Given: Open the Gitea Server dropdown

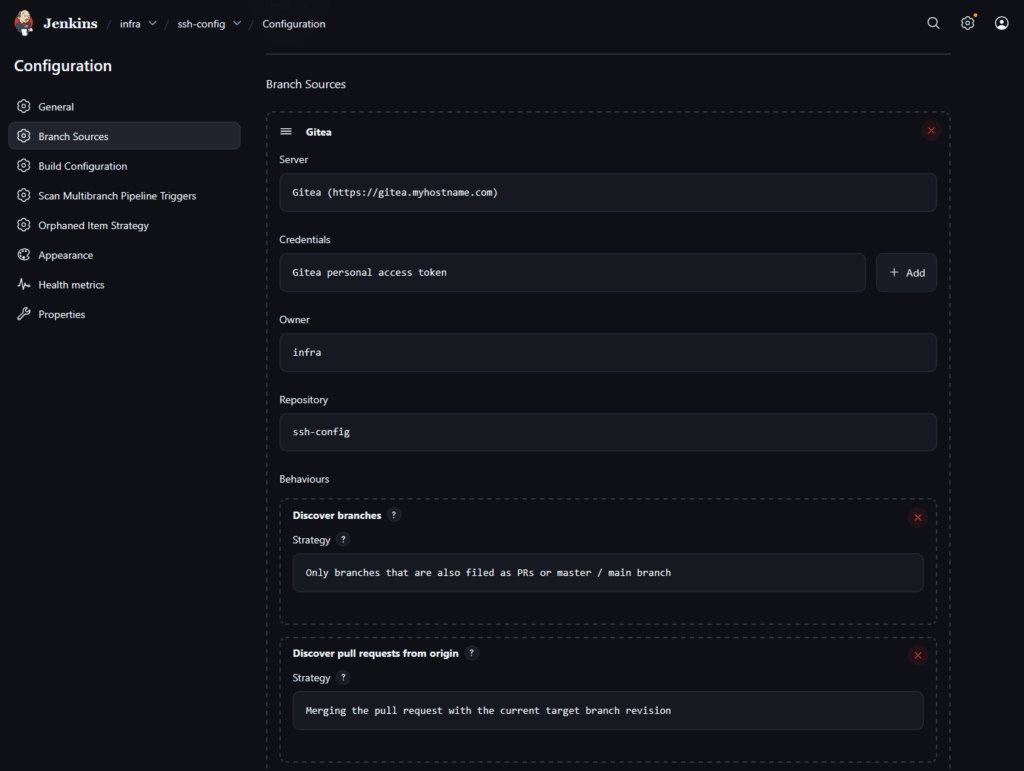Looking at the screenshot, I should pyautogui.click(x=607, y=192).
